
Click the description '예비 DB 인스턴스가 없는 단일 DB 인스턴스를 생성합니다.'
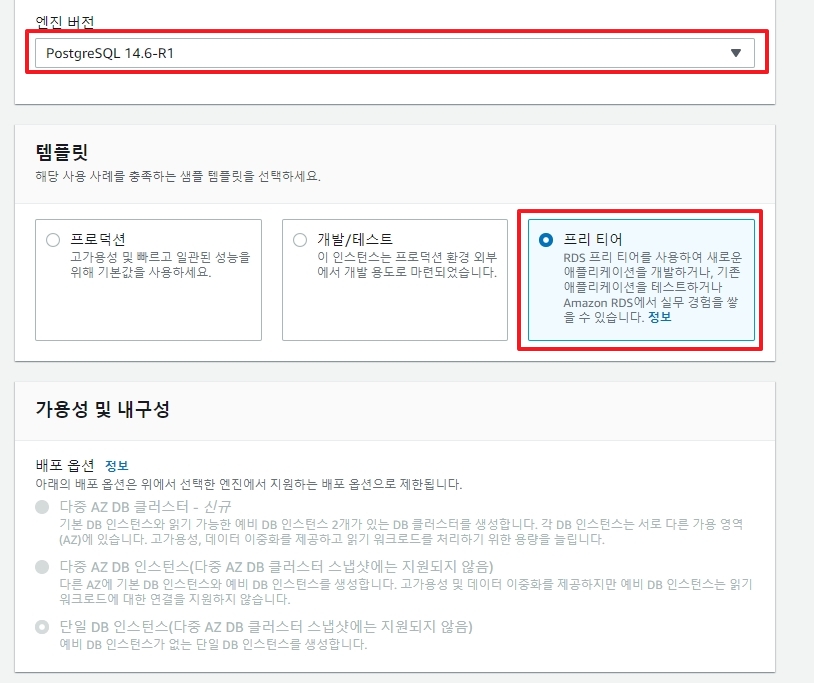tap(213, 645)
